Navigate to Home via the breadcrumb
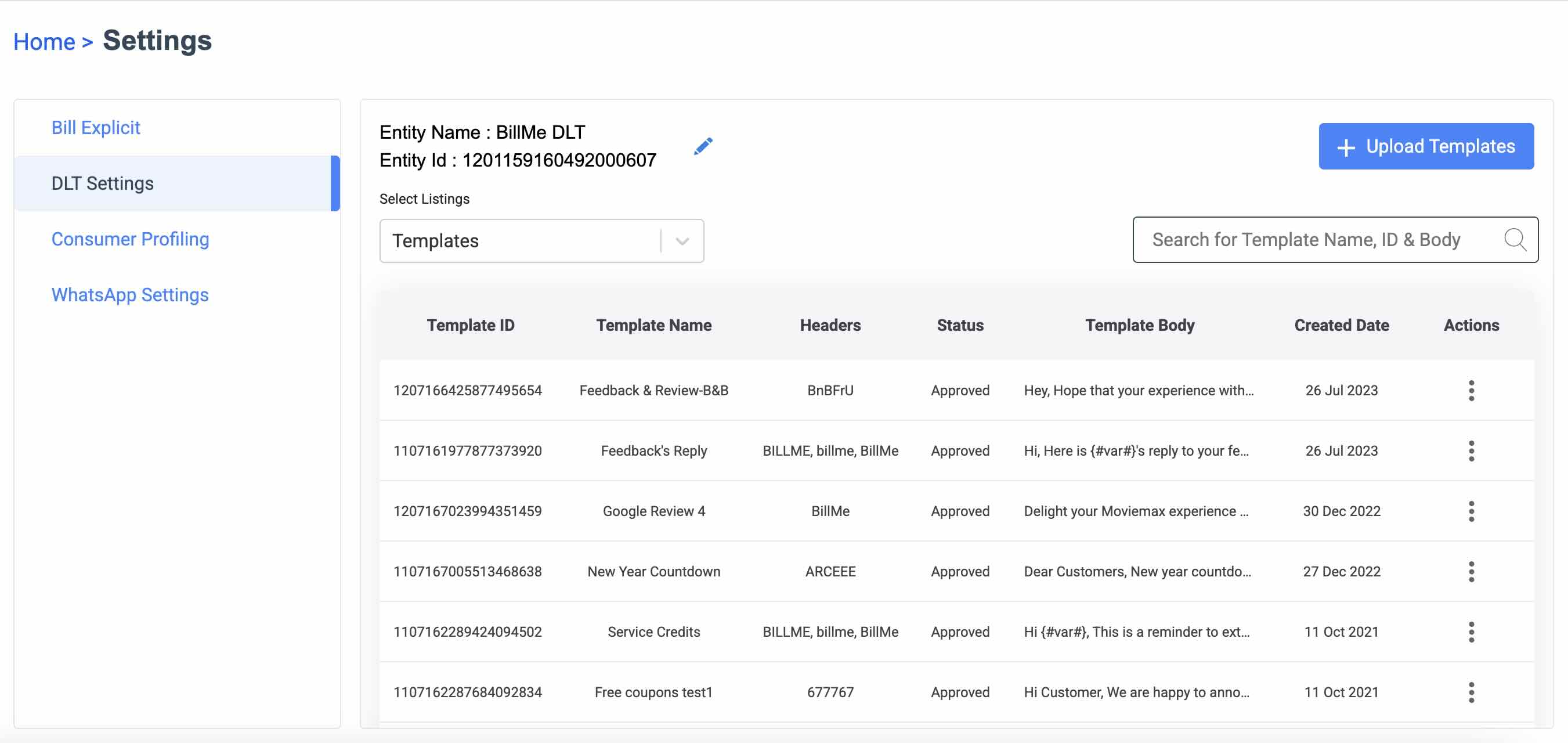 (45, 41)
